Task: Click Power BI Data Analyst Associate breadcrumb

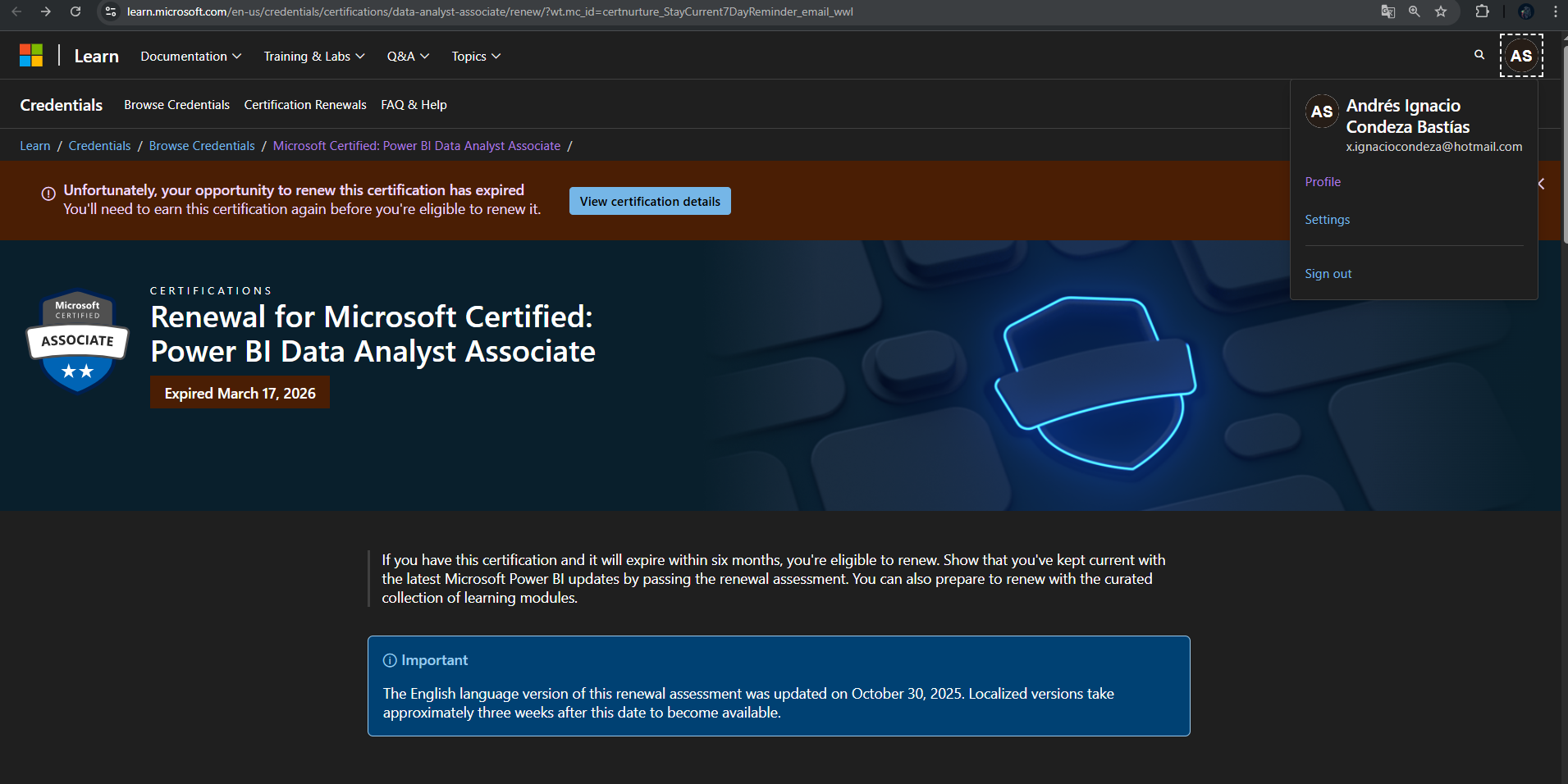Action: point(417,146)
